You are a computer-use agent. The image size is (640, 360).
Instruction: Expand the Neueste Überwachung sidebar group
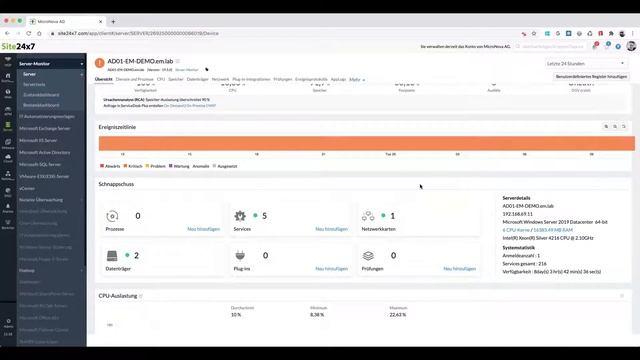tap(82, 200)
